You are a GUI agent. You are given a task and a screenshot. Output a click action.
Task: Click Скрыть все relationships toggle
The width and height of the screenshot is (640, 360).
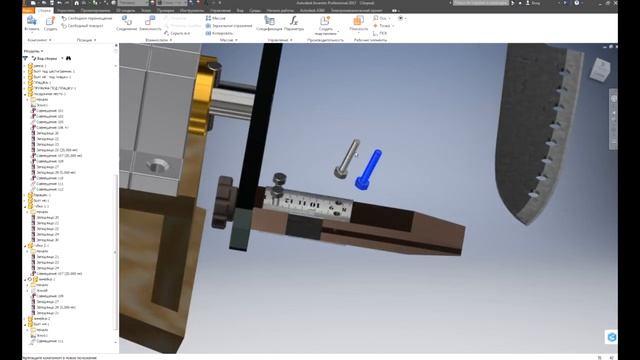[x=177, y=33]
